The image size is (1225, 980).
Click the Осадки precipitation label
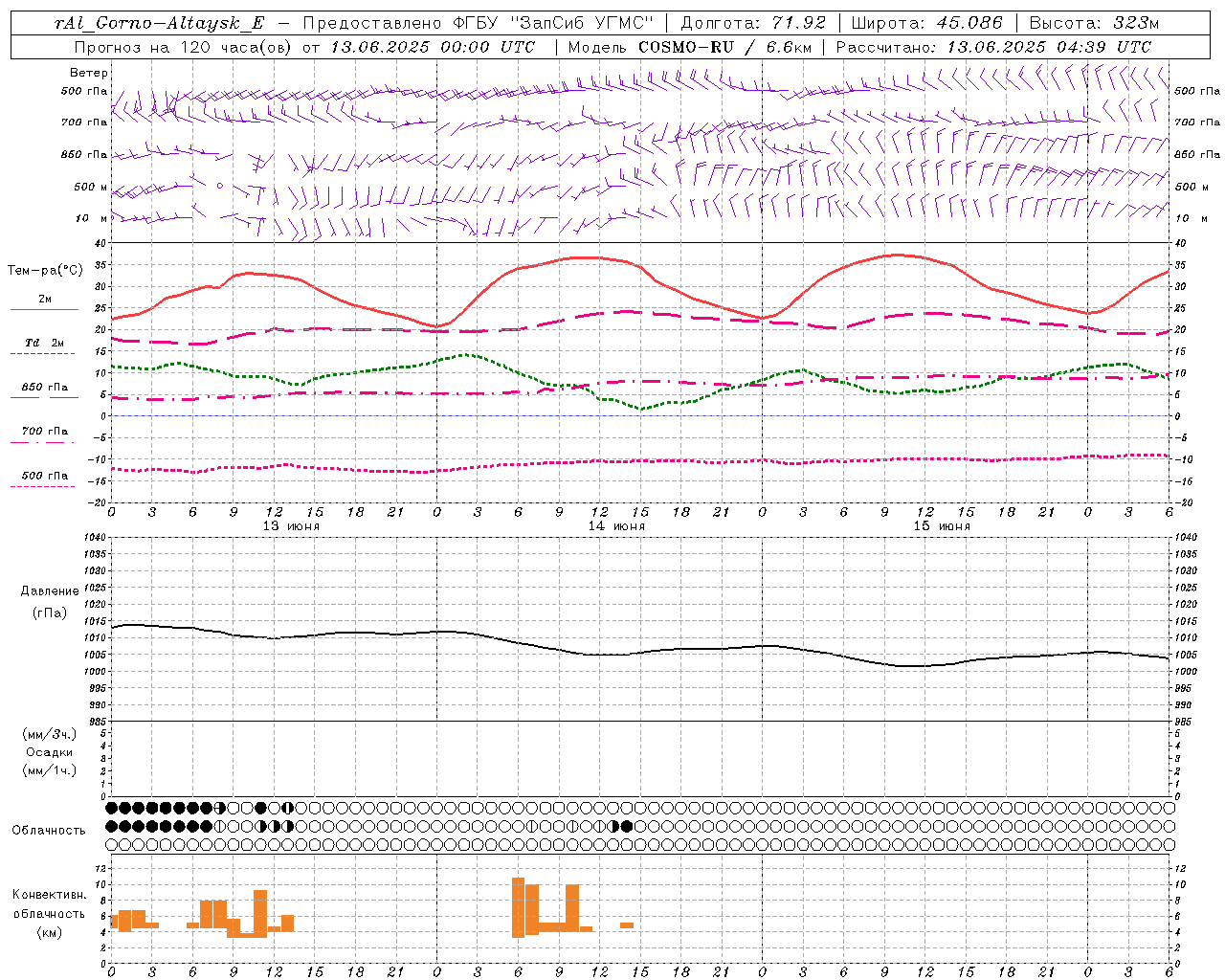[50, 752]
